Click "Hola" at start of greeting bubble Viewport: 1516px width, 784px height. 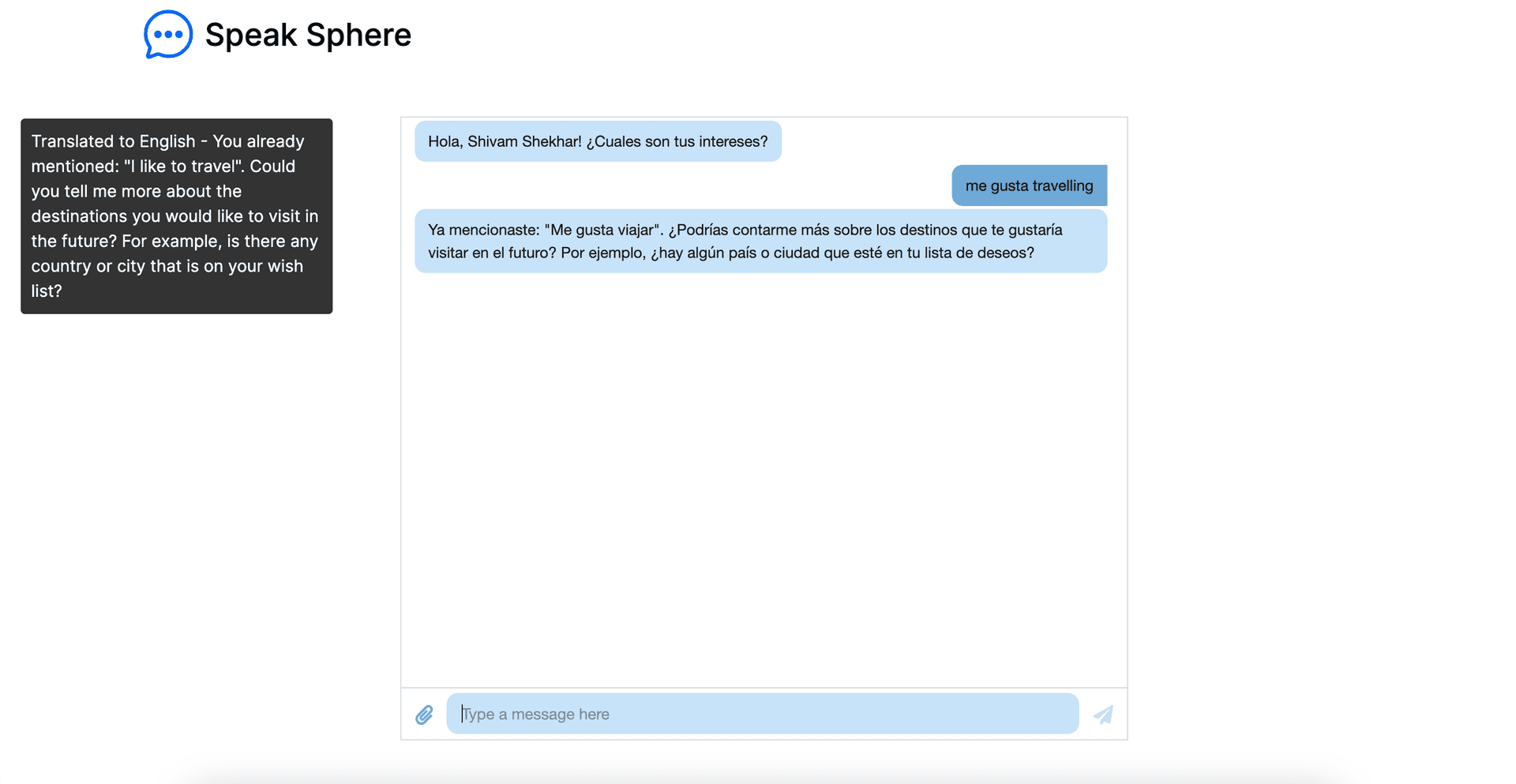[x=444, y=141]
